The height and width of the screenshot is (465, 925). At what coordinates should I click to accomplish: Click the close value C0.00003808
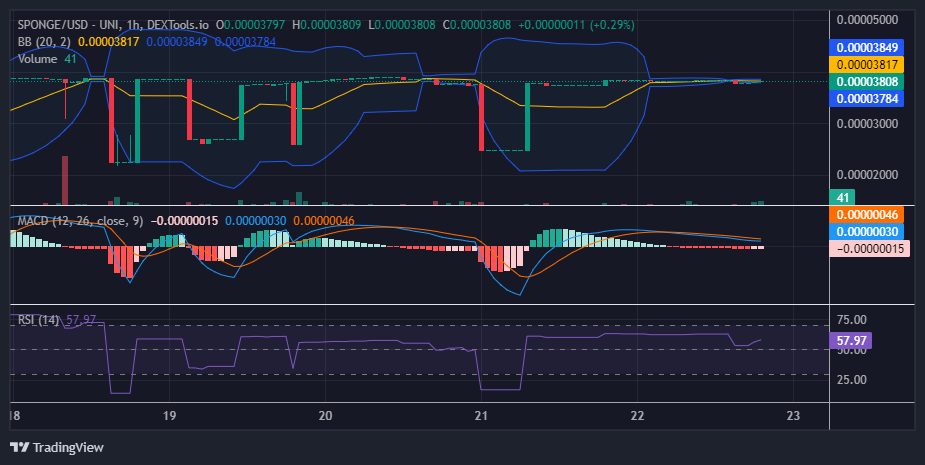477,25
